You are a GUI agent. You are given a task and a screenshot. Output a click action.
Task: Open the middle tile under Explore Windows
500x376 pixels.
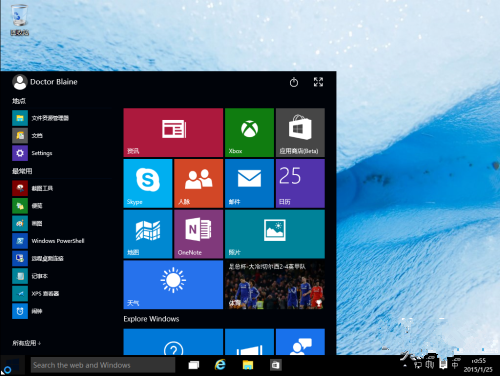click(x=249, y=342)
